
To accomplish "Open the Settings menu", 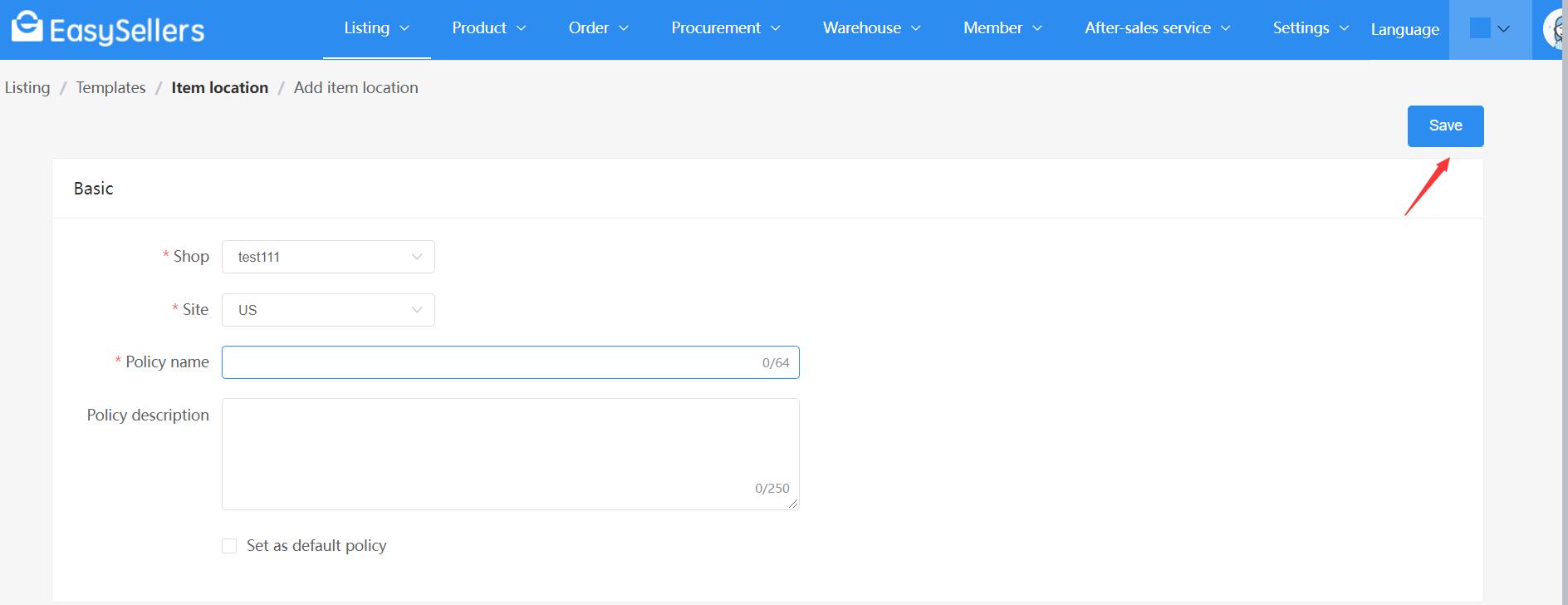I will tap(1311, 28).
